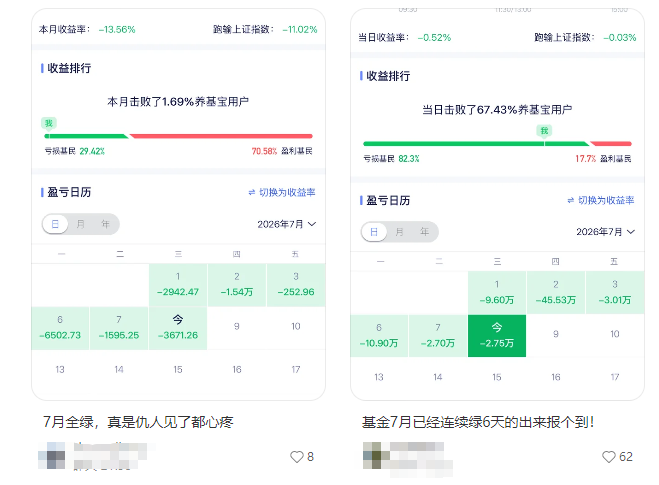This screenshot has width=659, height=485.
Task: Click 跑输上证指数 value -11.02%
Action: (300, 29)
